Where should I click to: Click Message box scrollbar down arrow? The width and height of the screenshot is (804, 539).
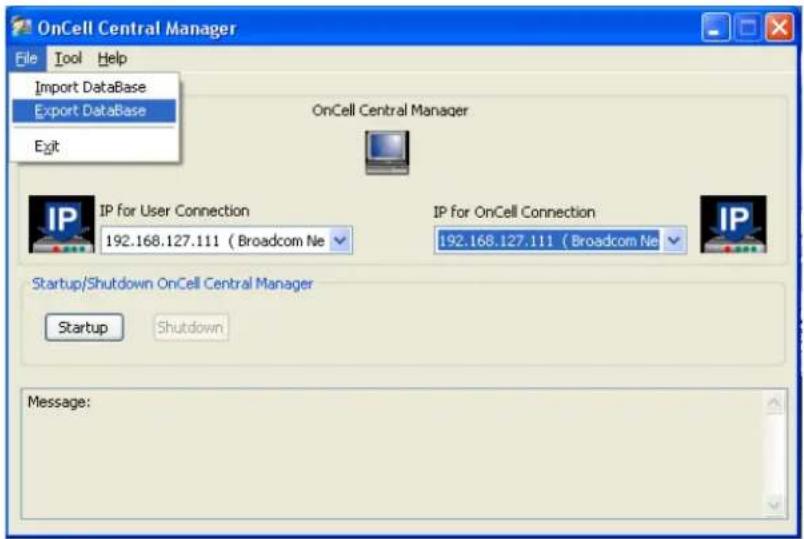(x=774, y=505)
